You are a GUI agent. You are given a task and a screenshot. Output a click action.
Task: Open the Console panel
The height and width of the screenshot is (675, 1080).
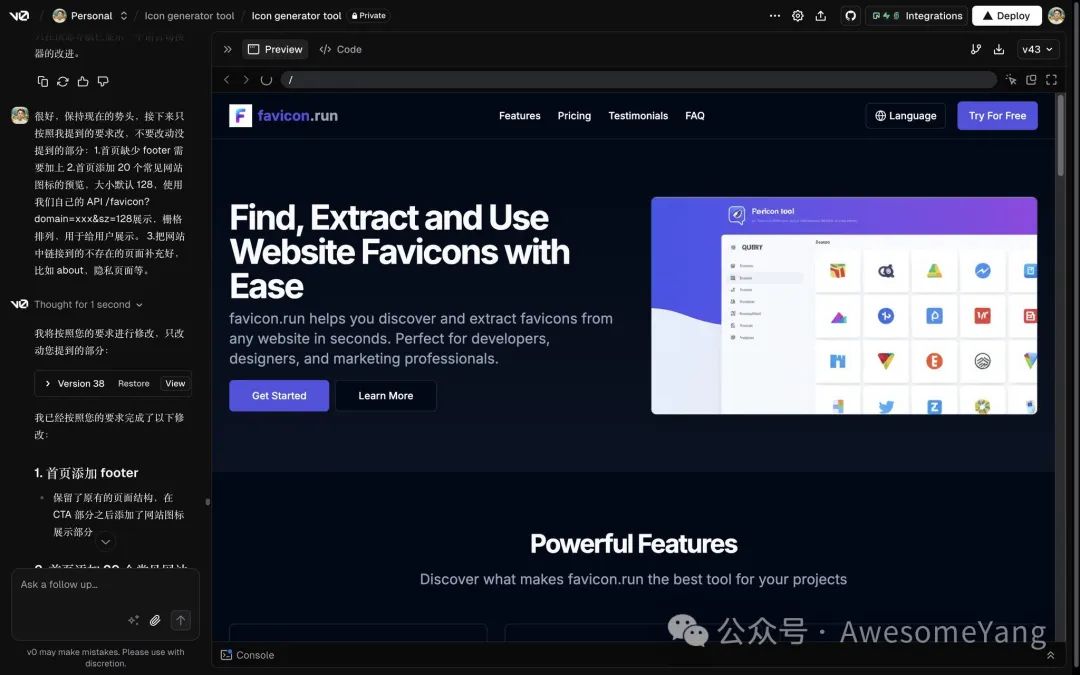[x=247, y=655]
